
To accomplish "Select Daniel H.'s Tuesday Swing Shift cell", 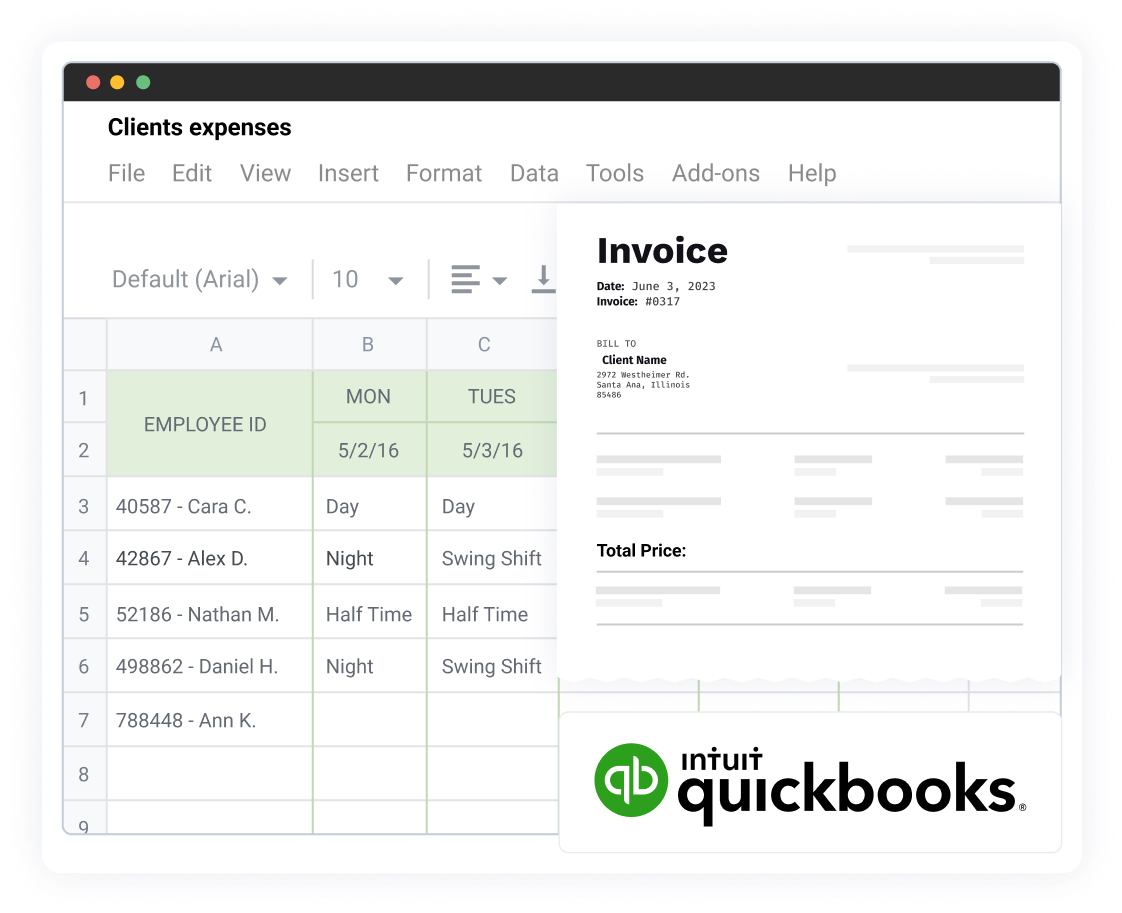I will click(492, 666).
